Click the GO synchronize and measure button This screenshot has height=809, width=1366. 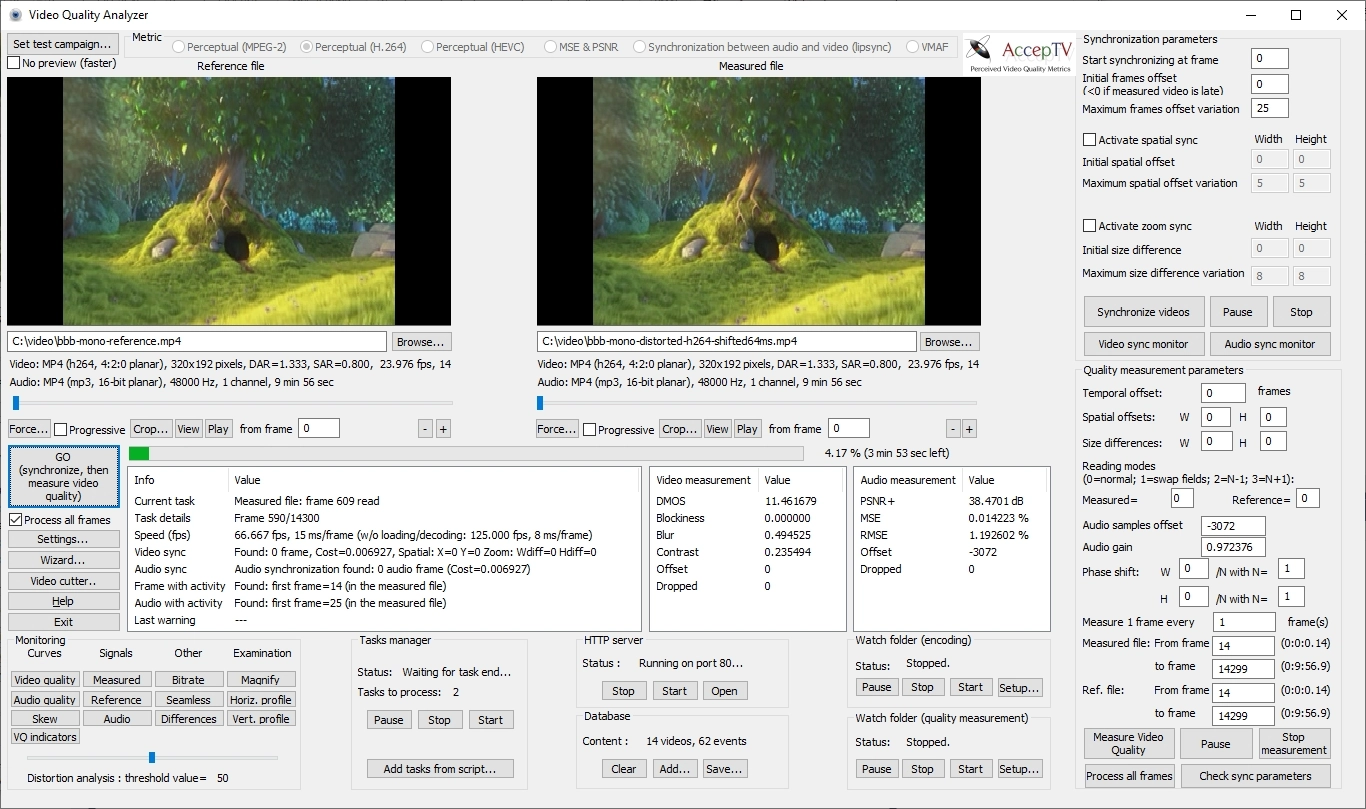tap(63, 476)
